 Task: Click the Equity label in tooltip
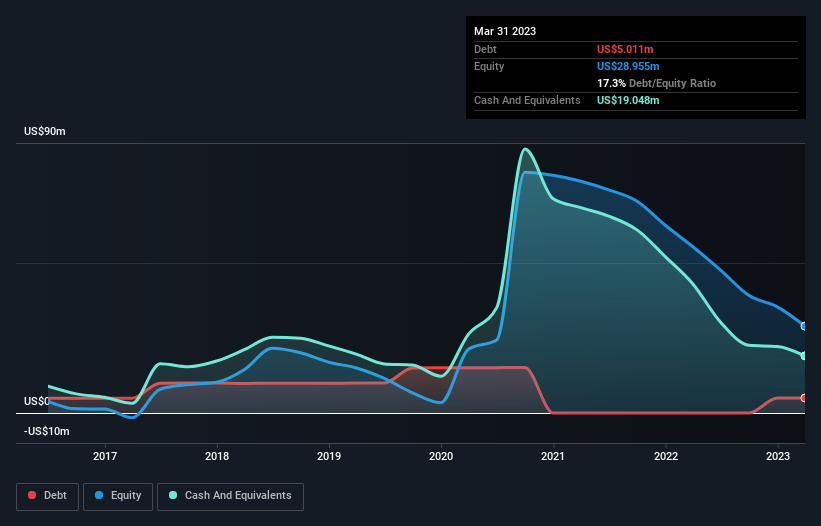489,66
